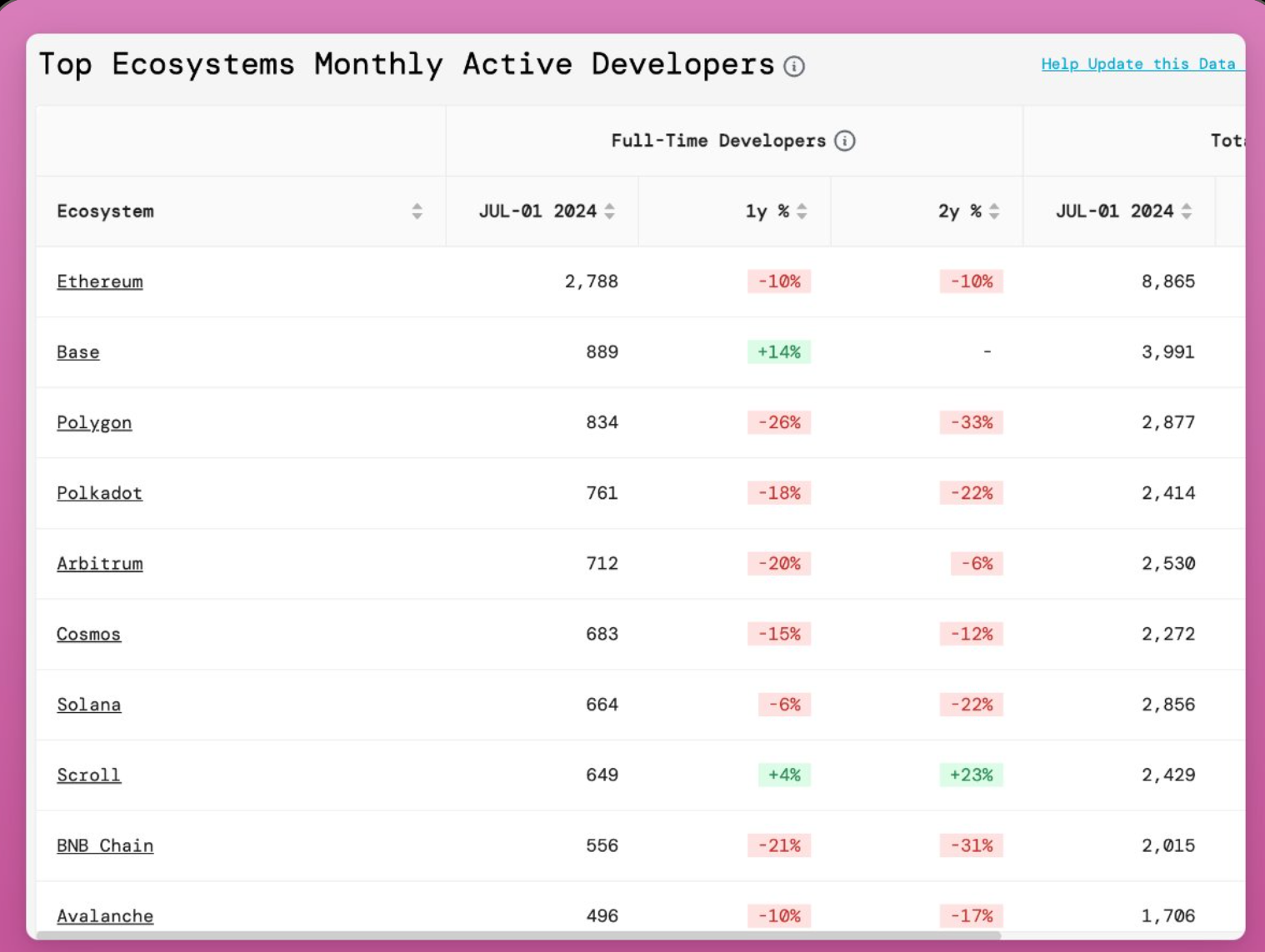Select Solana total developers value 2,856
This screenshot has height=952, width=1265.
point(1168,705)
